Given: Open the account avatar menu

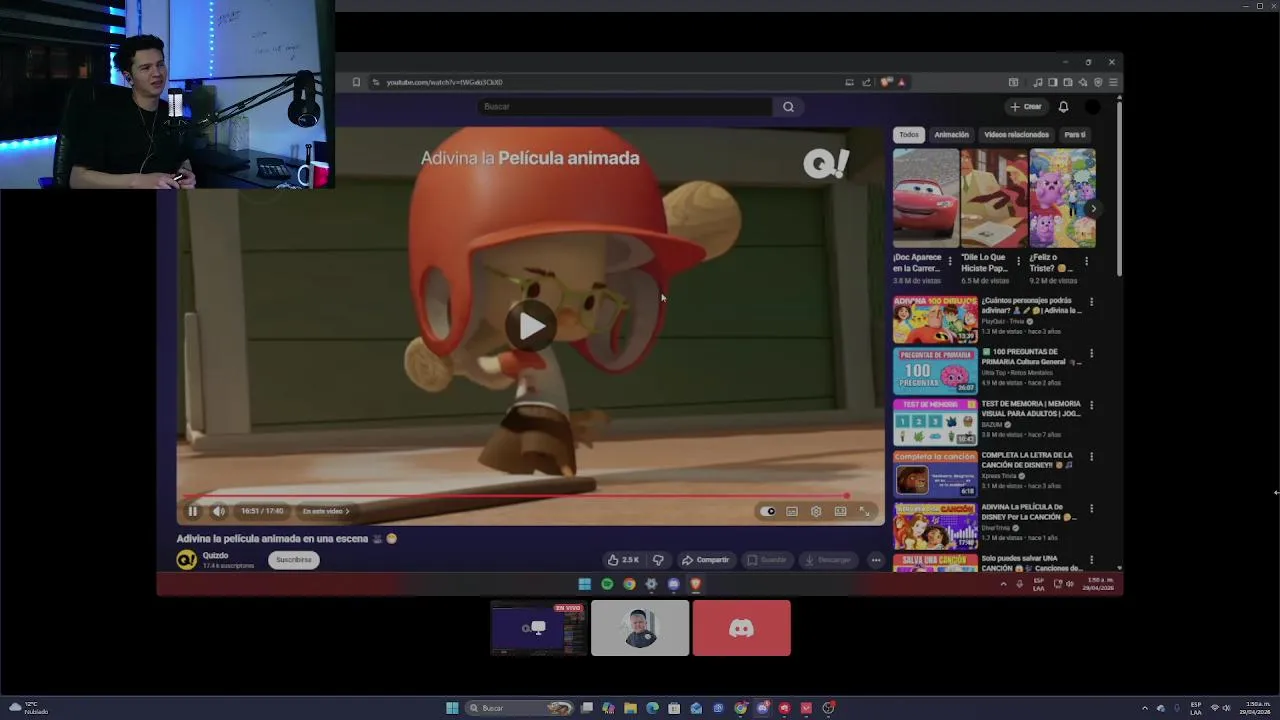Looking at the screenshot, I should coord(1093,107).
